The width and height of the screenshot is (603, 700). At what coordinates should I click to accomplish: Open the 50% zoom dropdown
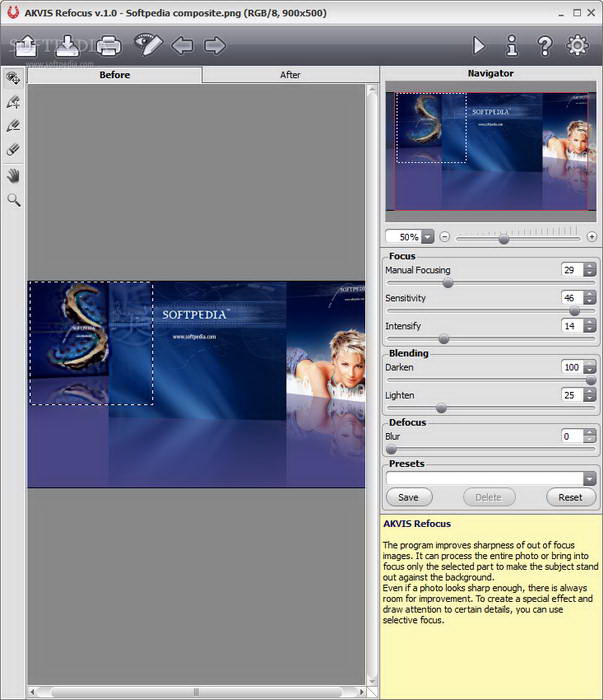(x=428, y=237)
